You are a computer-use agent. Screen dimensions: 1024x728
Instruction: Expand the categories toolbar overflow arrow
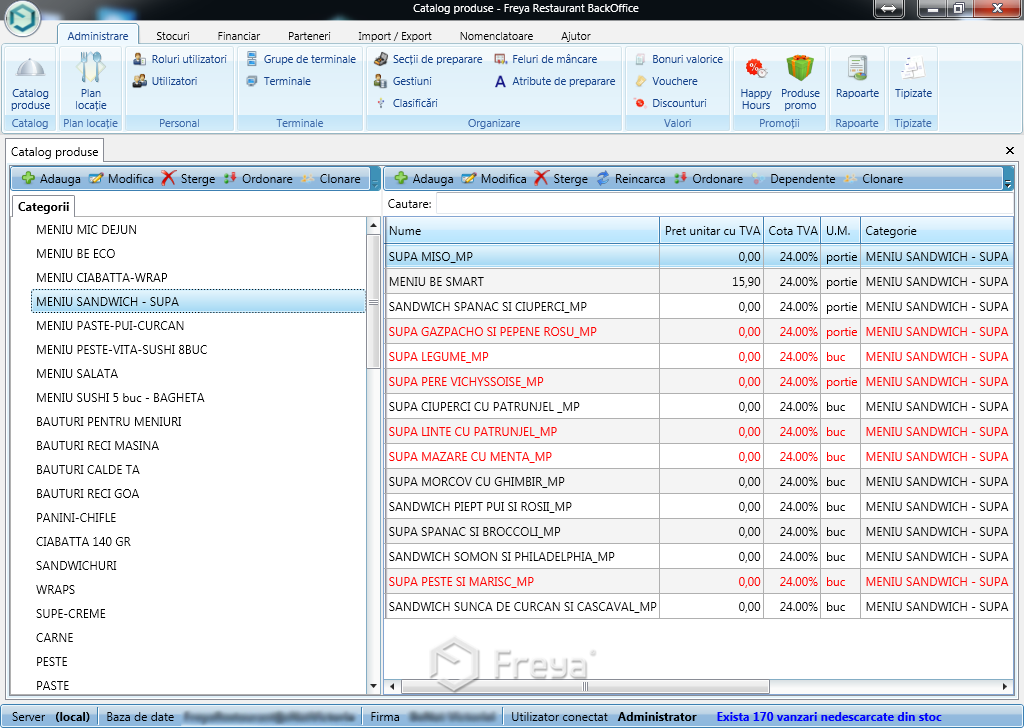click(x=375, y=184)
